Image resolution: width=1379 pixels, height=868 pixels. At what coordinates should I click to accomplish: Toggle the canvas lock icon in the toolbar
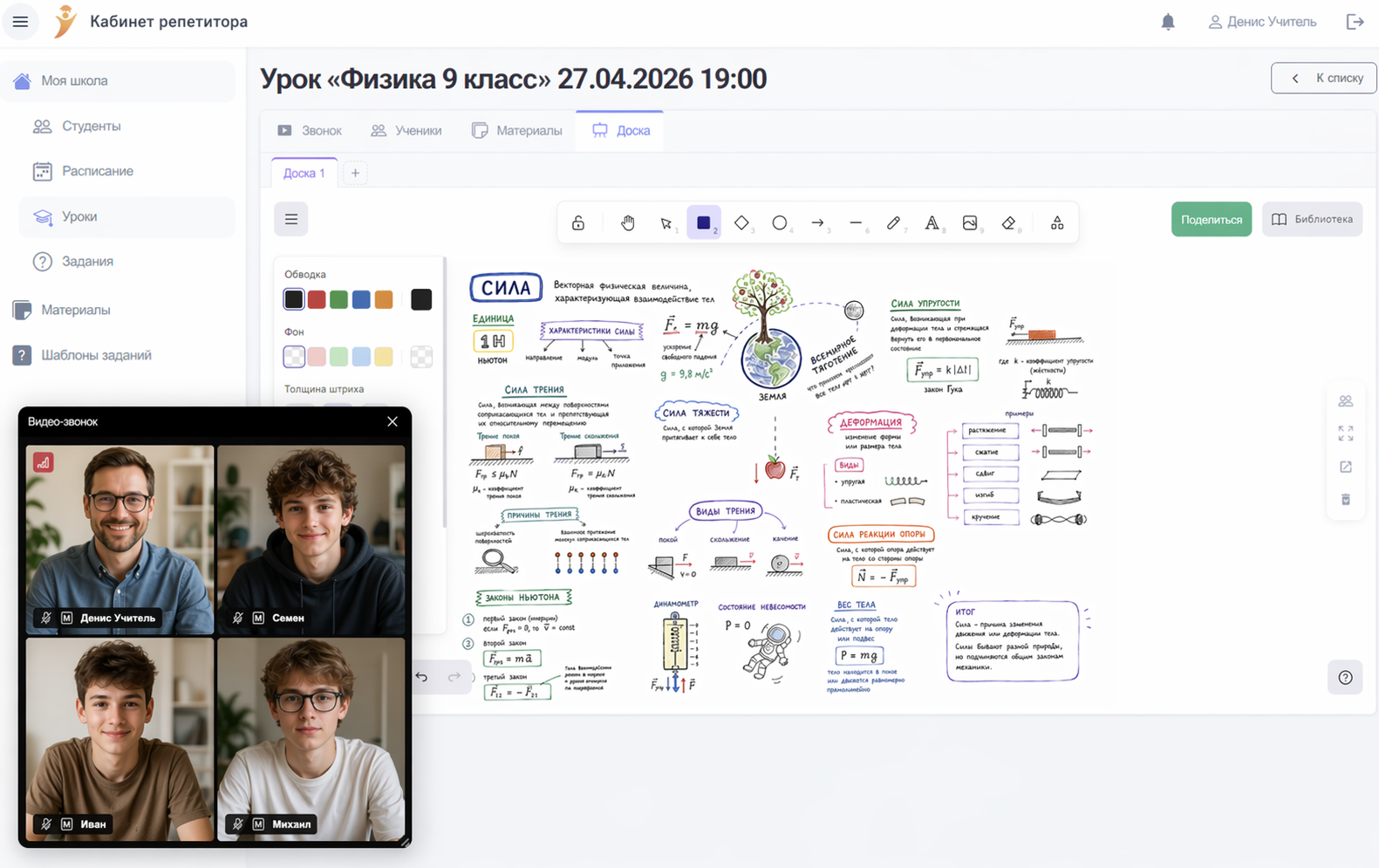pos(578,223)
